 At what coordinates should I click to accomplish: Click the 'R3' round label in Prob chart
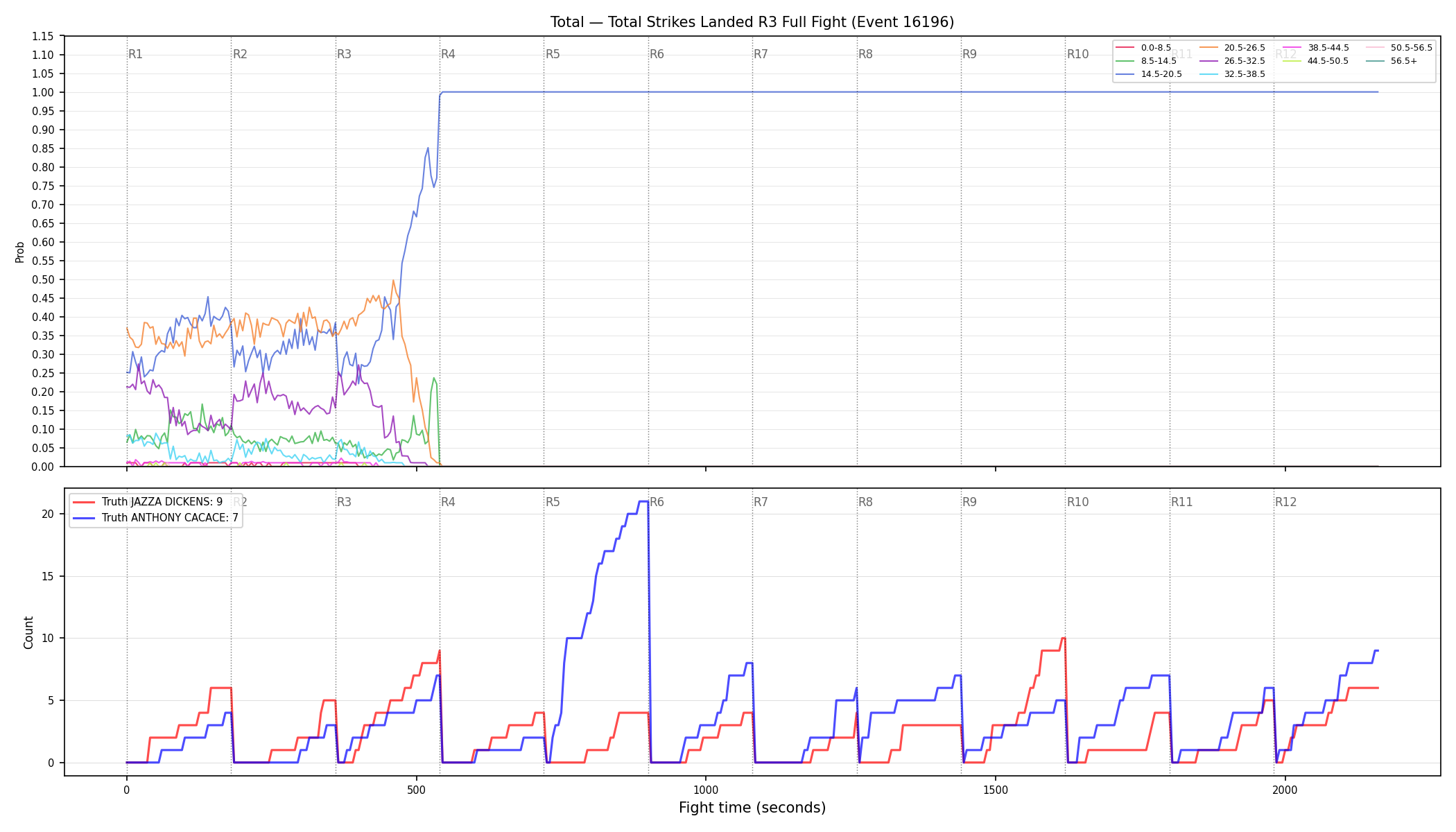[x=344, y=54]
